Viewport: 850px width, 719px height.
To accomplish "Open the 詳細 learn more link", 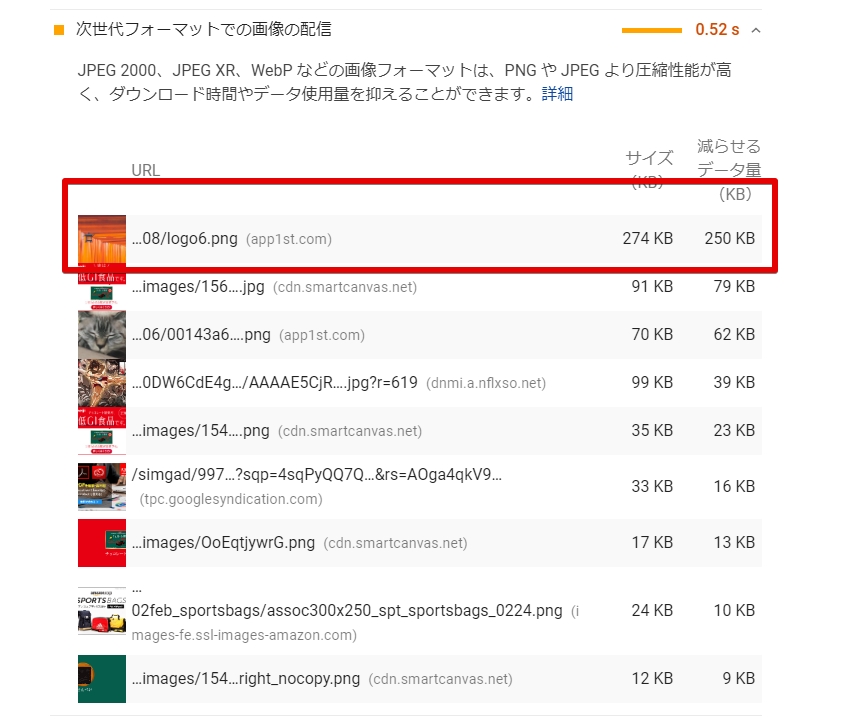I will point(557,94).
